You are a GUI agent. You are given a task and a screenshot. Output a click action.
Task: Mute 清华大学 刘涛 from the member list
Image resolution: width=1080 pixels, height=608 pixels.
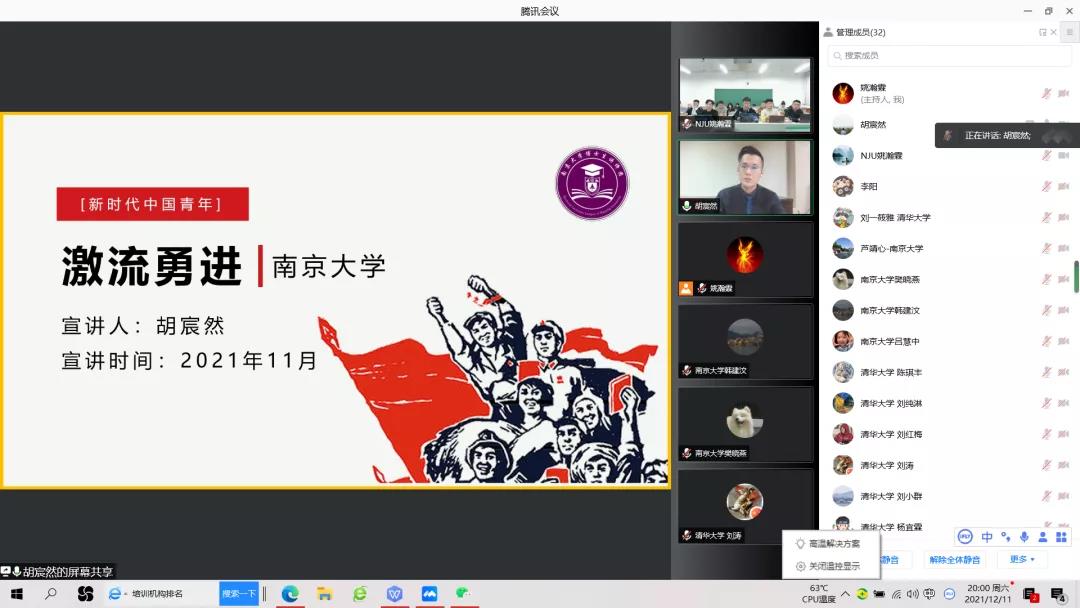tap(1047, 465)
